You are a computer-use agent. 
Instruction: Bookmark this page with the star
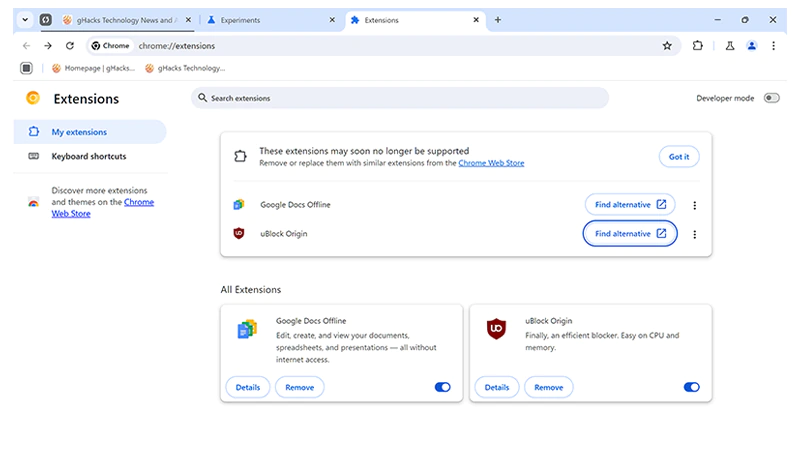(667, 46)
